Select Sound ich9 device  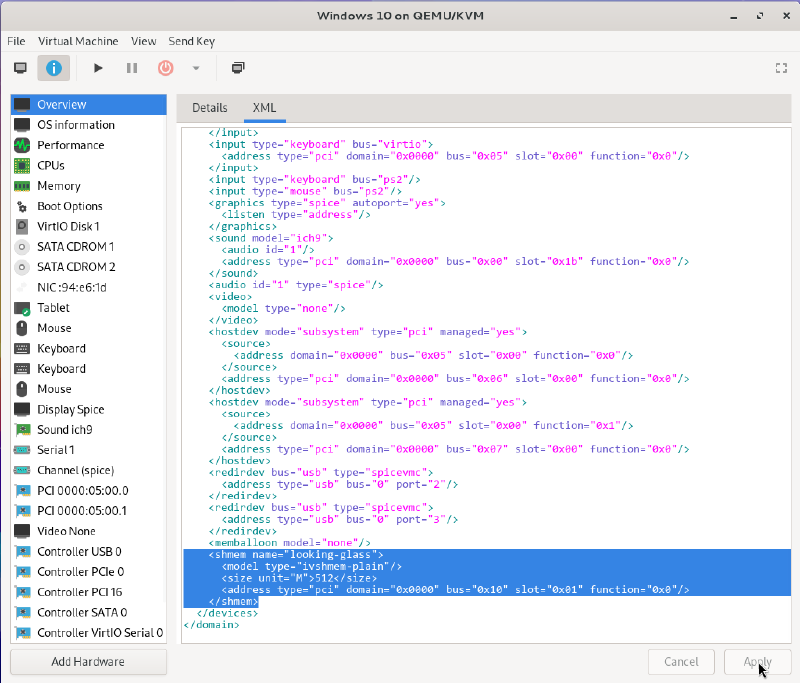89,430
